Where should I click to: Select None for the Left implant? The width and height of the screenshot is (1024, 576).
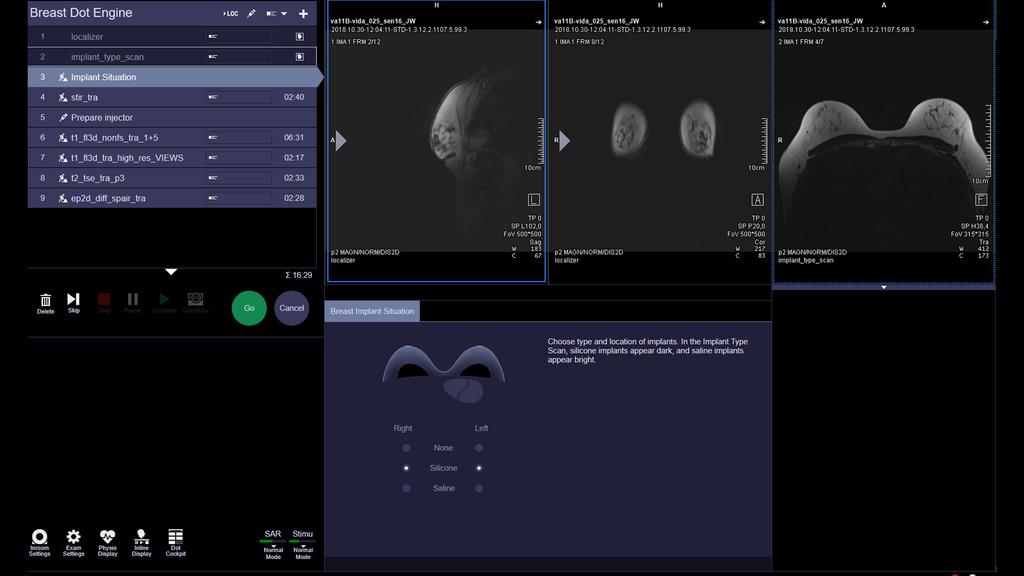point(478,447)
